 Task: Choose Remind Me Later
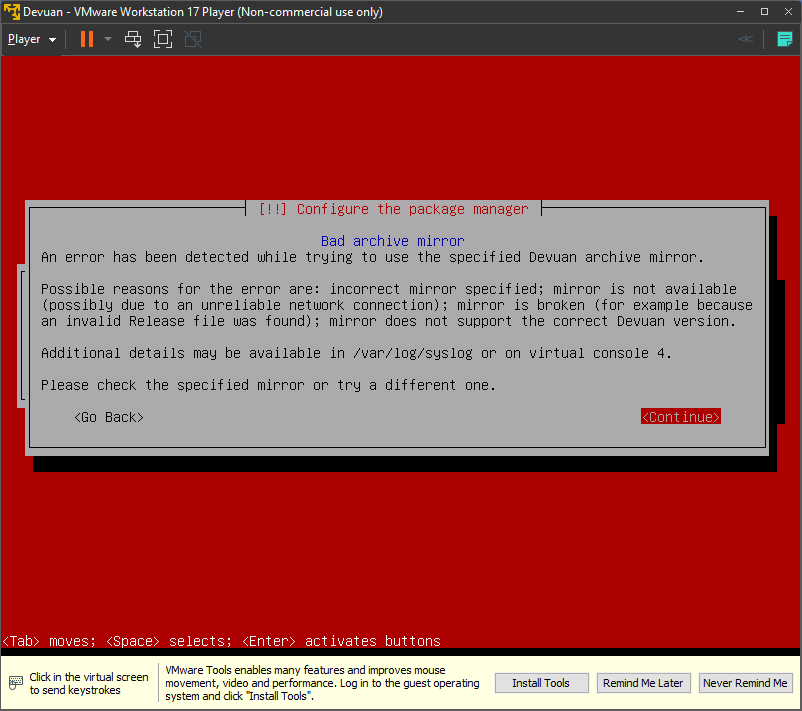(643, 683)
